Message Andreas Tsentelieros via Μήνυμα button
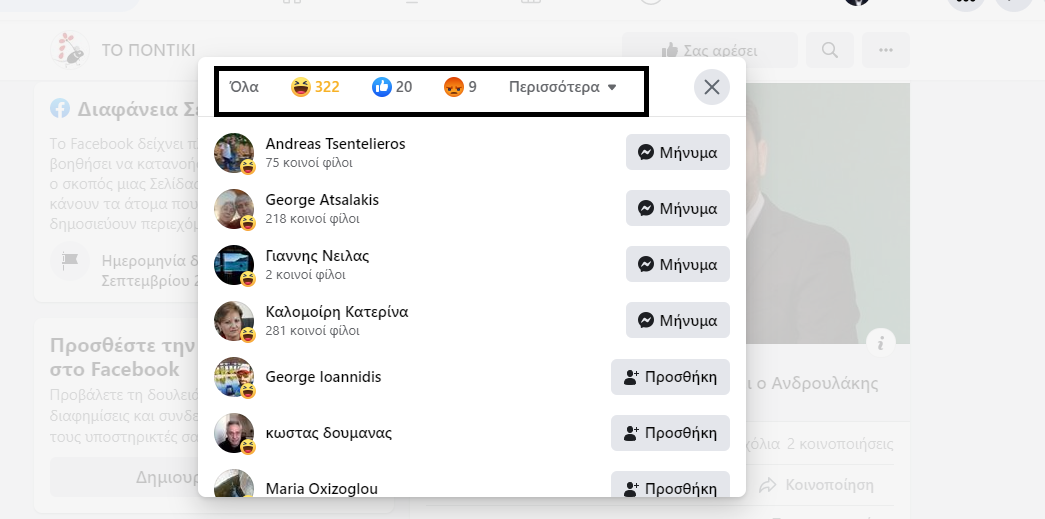Screen dimensions: 1045x519 point(678,153)
